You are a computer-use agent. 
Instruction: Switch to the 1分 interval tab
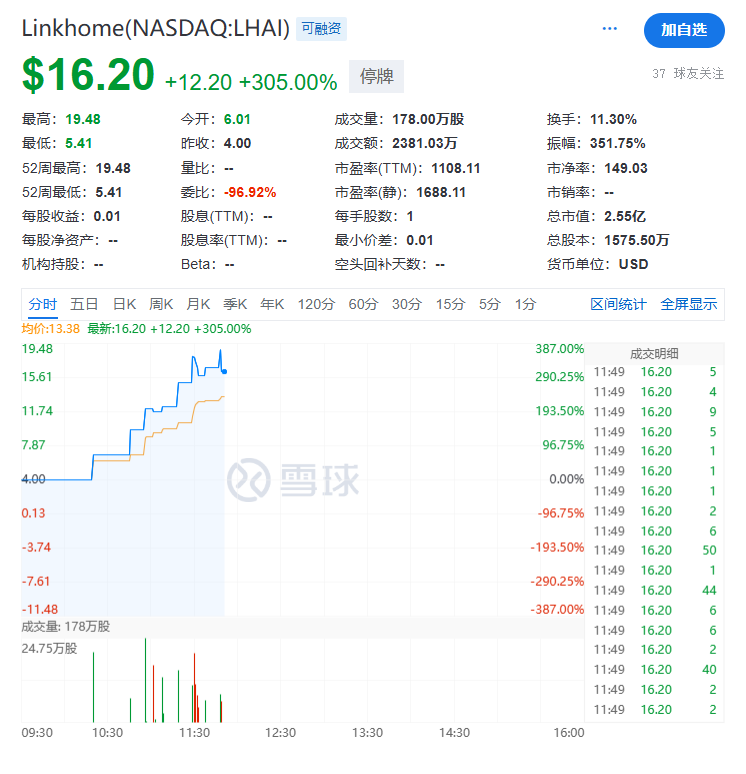(x=525, y=304)
